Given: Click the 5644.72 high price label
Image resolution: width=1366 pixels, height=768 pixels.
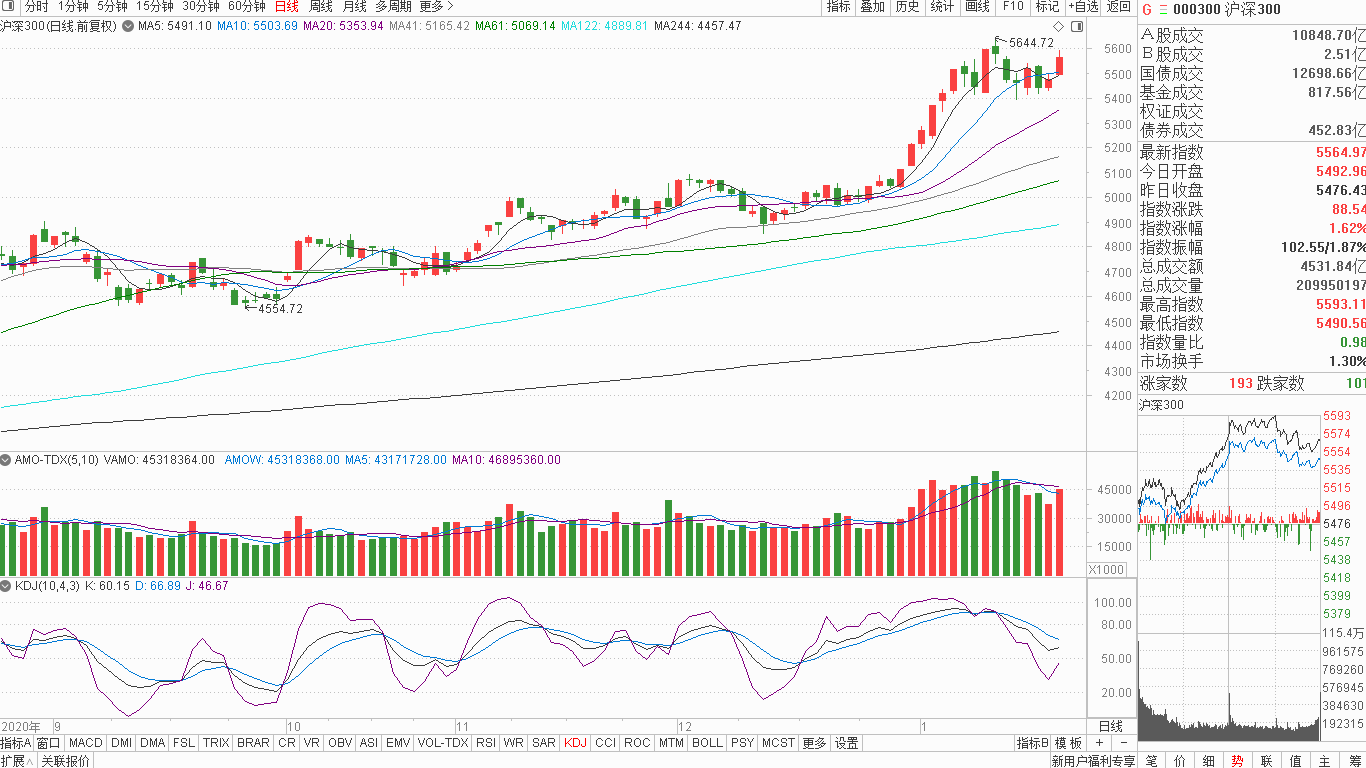Looking at the screenshot, I should coord(1031,42).
